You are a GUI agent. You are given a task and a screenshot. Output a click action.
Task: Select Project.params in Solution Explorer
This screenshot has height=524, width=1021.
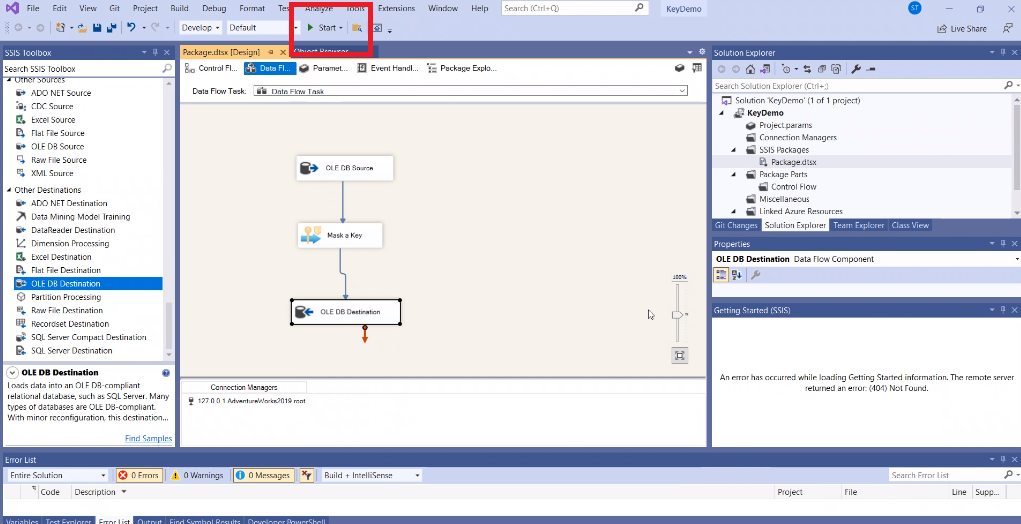(785, 125)
